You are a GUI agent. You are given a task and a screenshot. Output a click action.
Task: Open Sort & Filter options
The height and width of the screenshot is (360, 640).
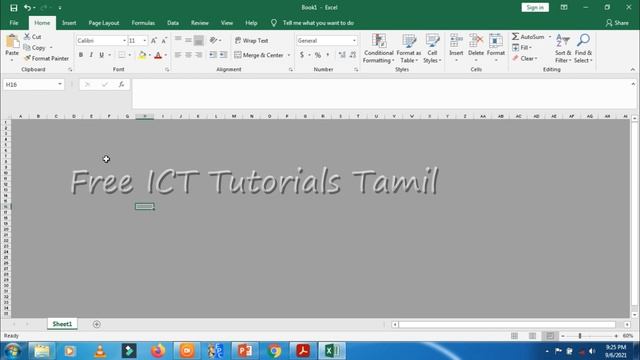[563, 49]
